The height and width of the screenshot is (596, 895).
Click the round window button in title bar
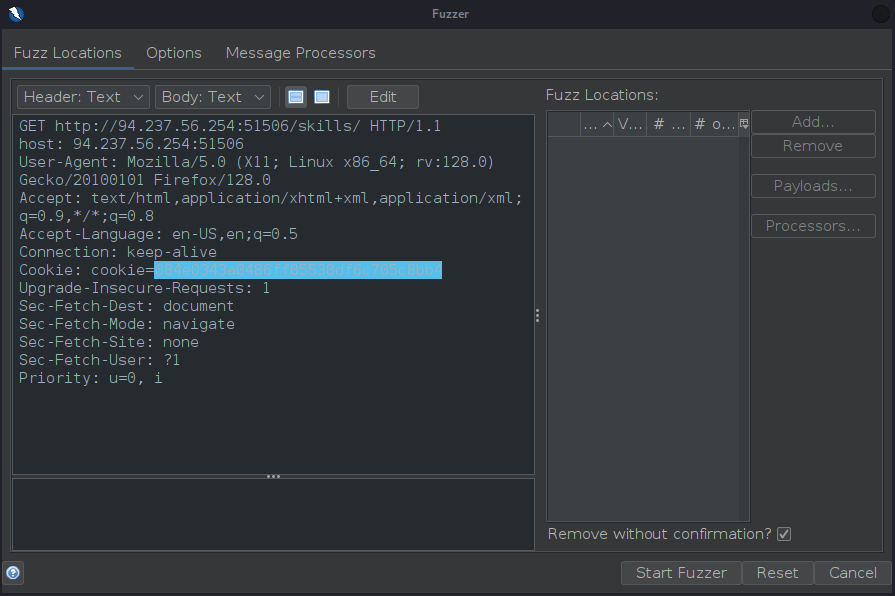[x=877, y=14]
